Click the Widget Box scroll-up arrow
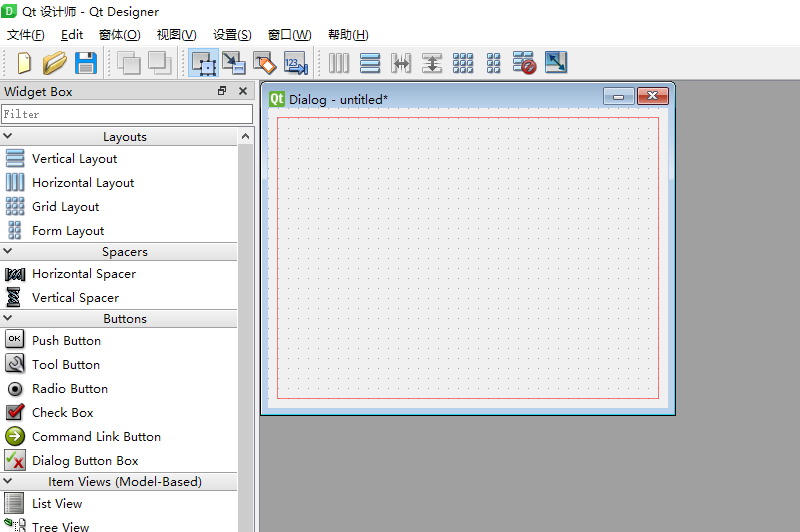Viewport: 800px width, 532px height. click(245, 137)
